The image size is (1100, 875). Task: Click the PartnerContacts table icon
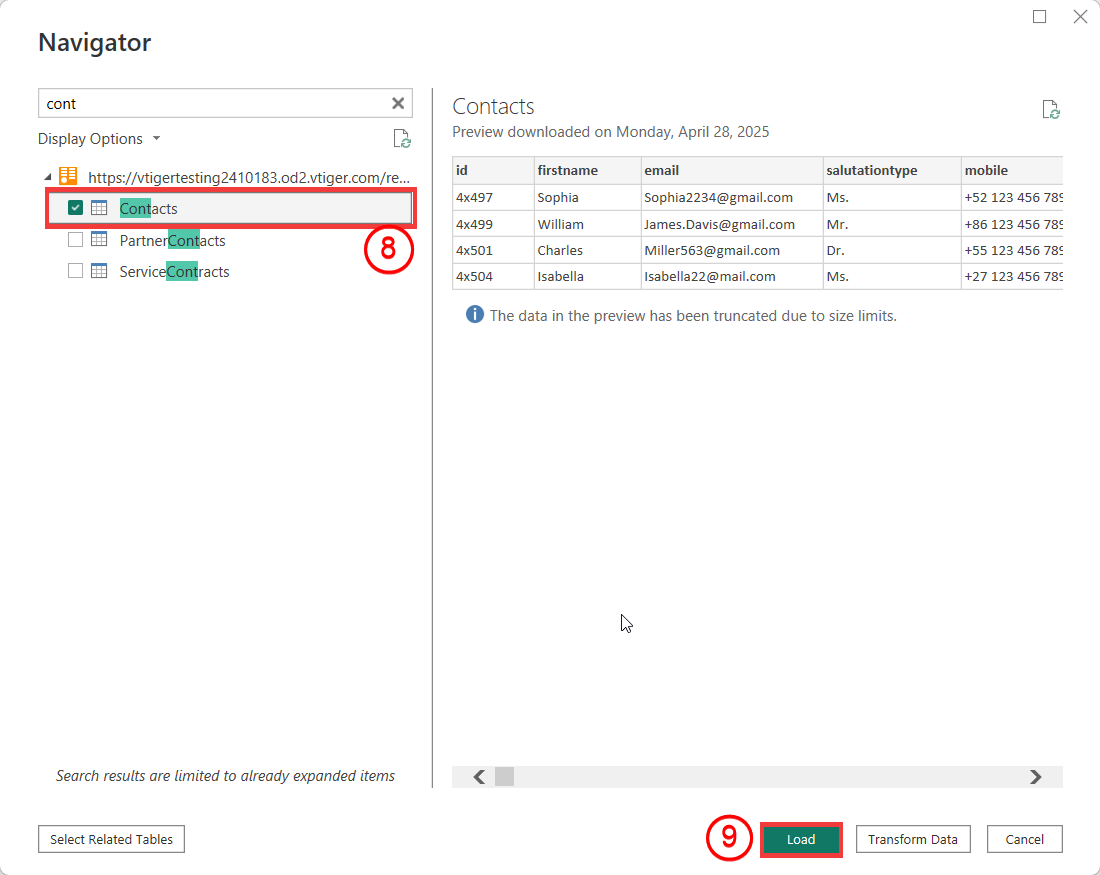99,240
